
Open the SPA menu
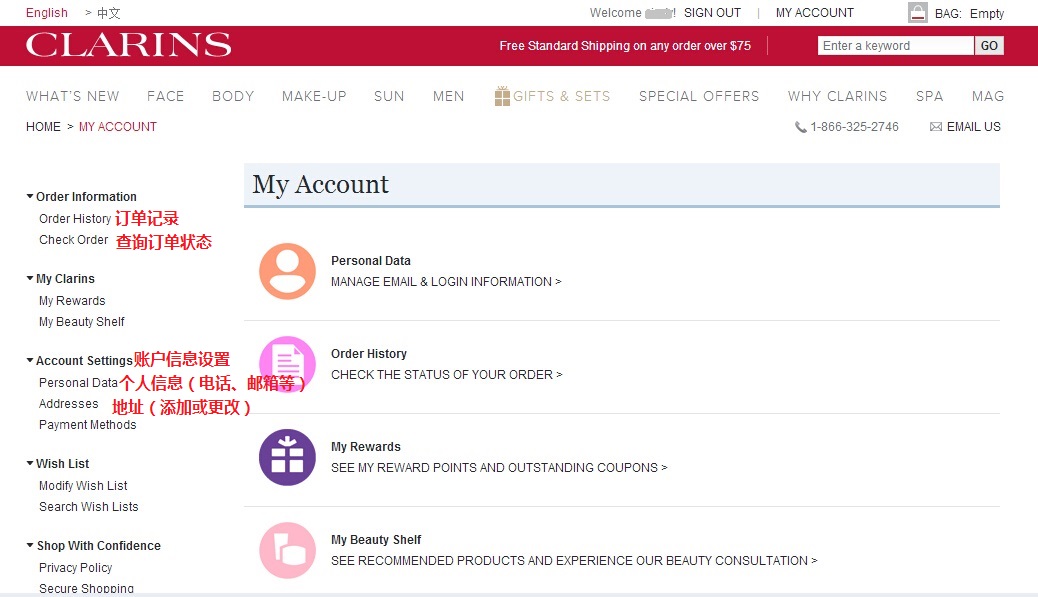point(929,96)
